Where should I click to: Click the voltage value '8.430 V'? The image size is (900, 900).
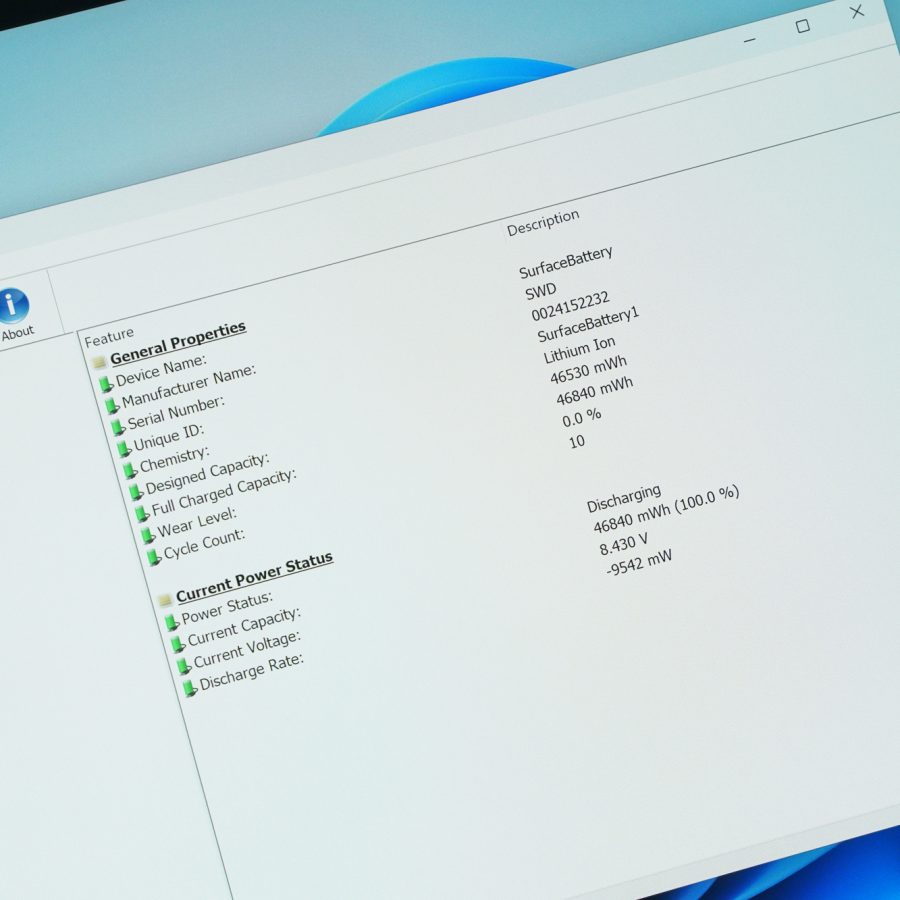pyautogui.click(x=623, y=544)
